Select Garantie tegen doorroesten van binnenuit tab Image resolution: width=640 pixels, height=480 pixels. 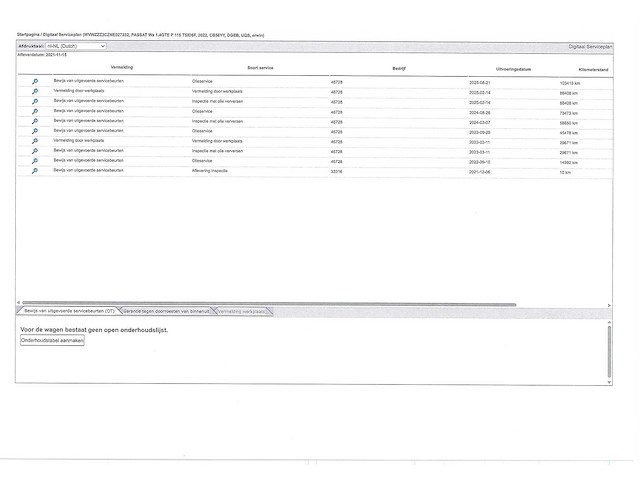tap(165, 312)
